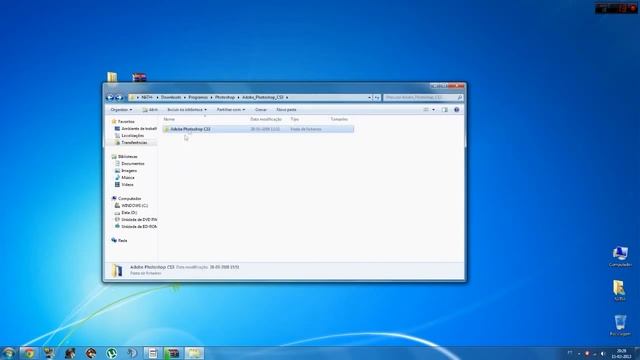Open the Partilhar com dropdown
Image resolution: width=640 pixels, height=360 pixels.
point(231,110)
